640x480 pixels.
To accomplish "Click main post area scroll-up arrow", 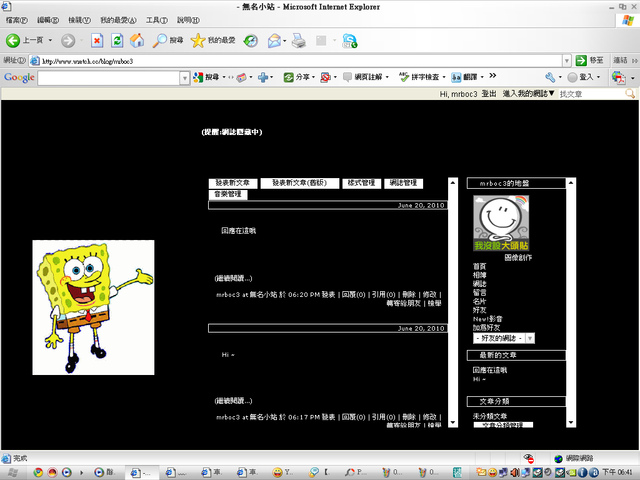I will 453,183.
